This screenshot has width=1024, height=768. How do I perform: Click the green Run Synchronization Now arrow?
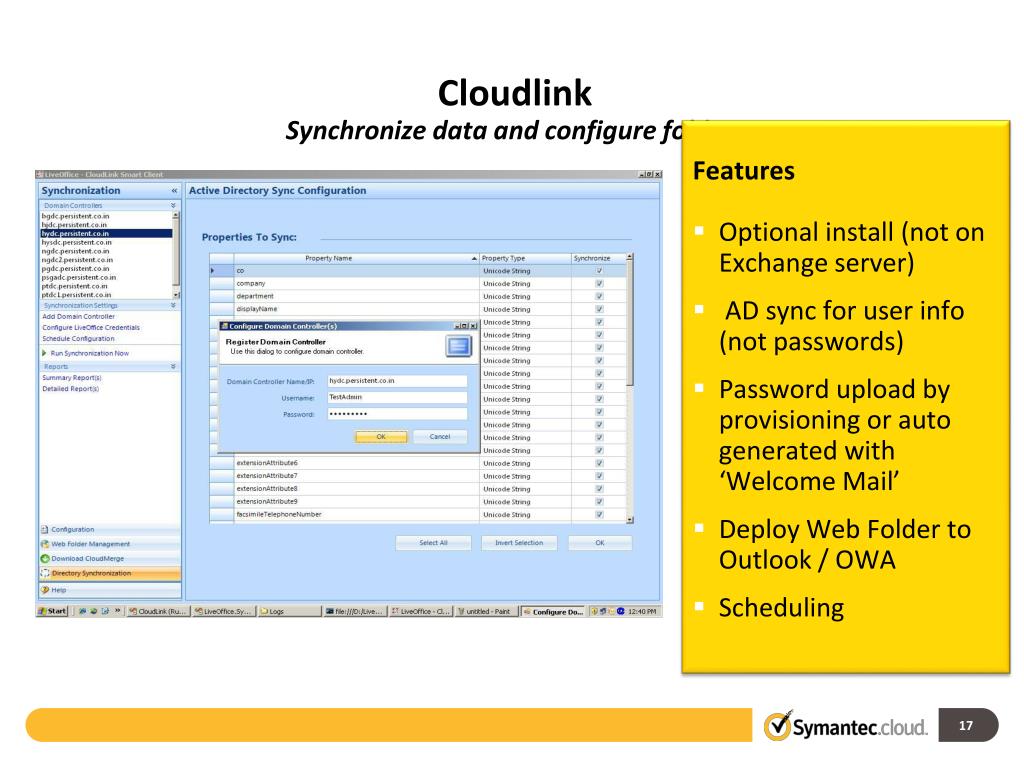tap(44, 353)
